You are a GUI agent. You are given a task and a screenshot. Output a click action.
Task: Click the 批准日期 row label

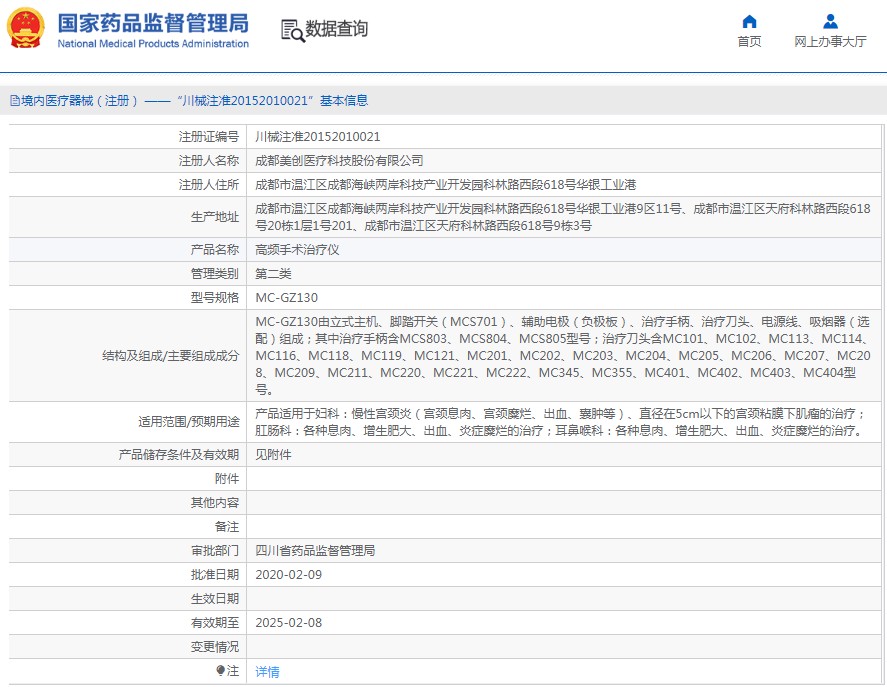pyautogui.click(x=215, y=574)
